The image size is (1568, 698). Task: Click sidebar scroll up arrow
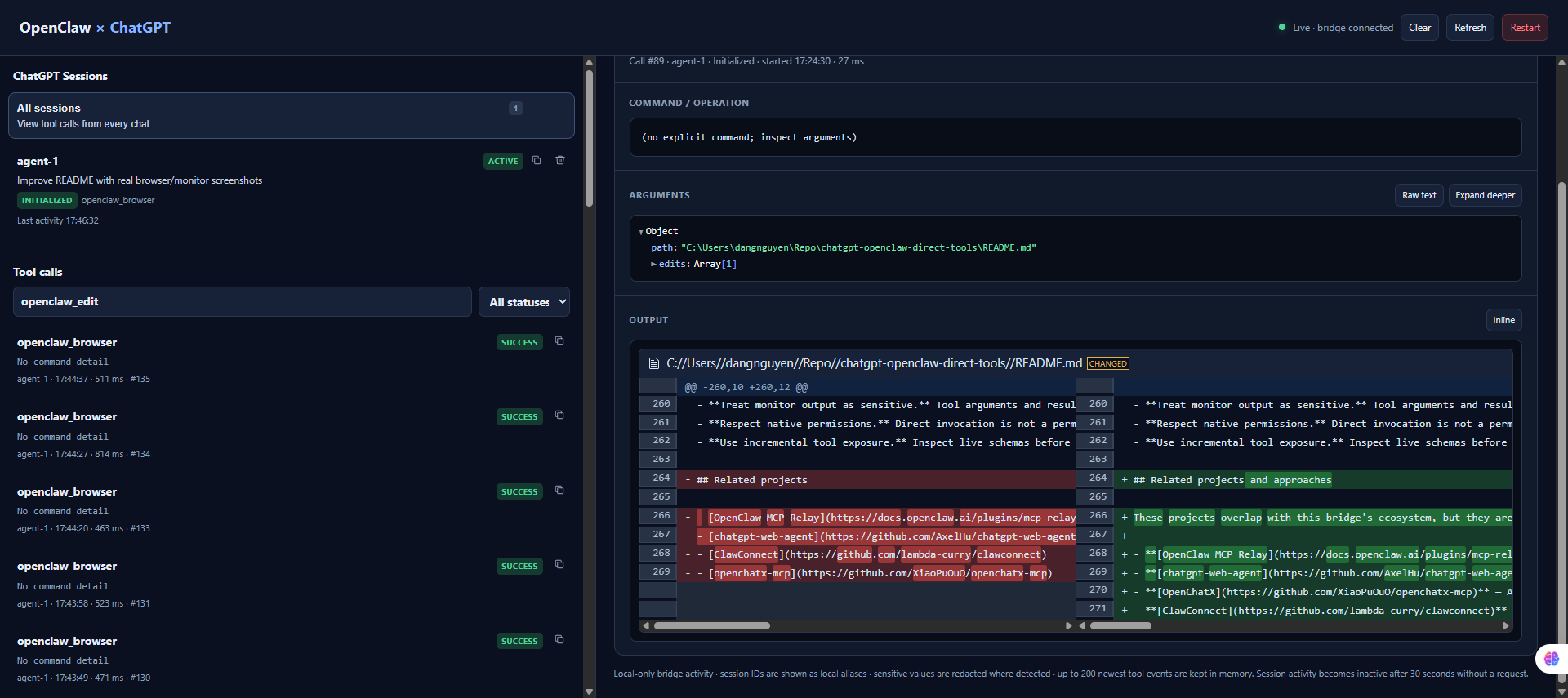[x=589, y=62]
